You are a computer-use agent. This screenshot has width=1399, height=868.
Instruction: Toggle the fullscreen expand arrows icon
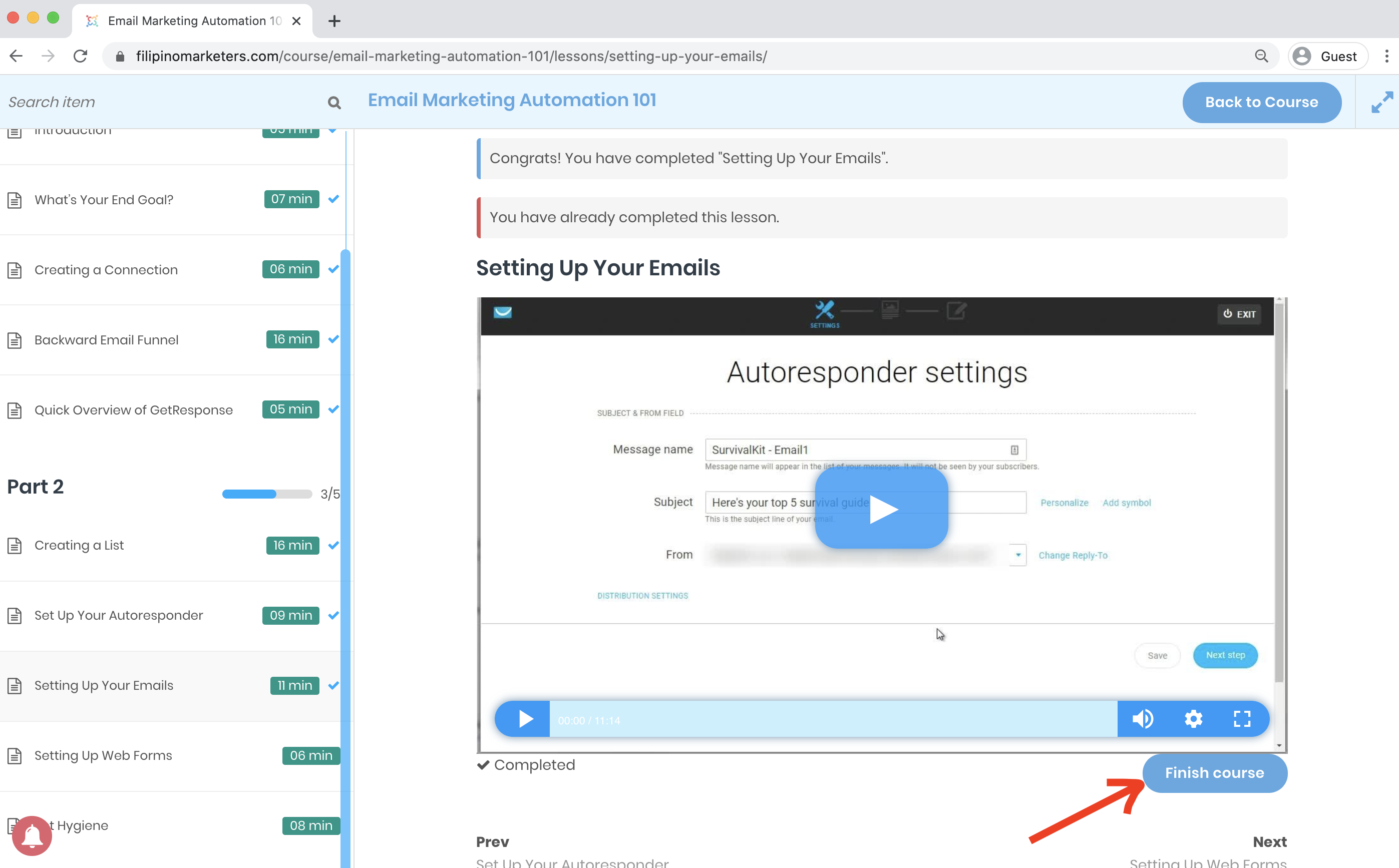[1382, 102]
